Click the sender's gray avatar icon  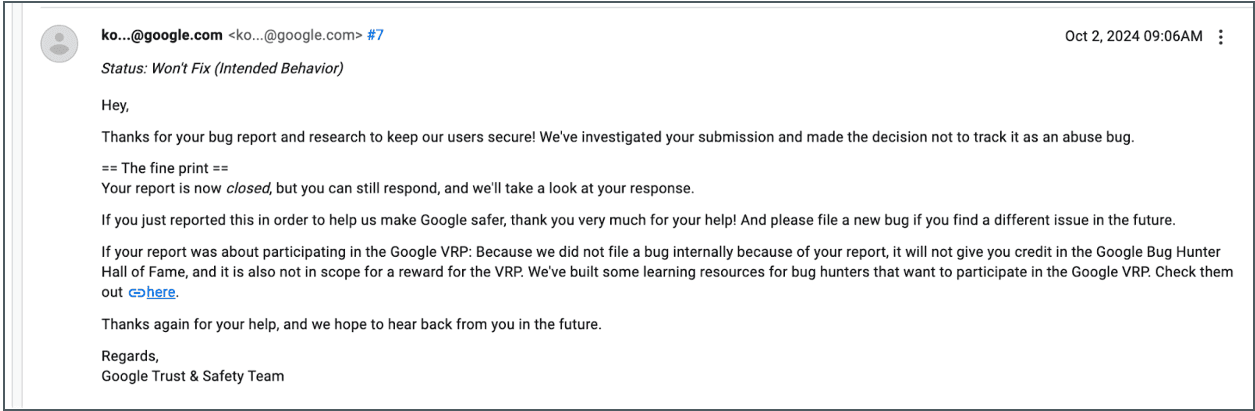point(59,43)
